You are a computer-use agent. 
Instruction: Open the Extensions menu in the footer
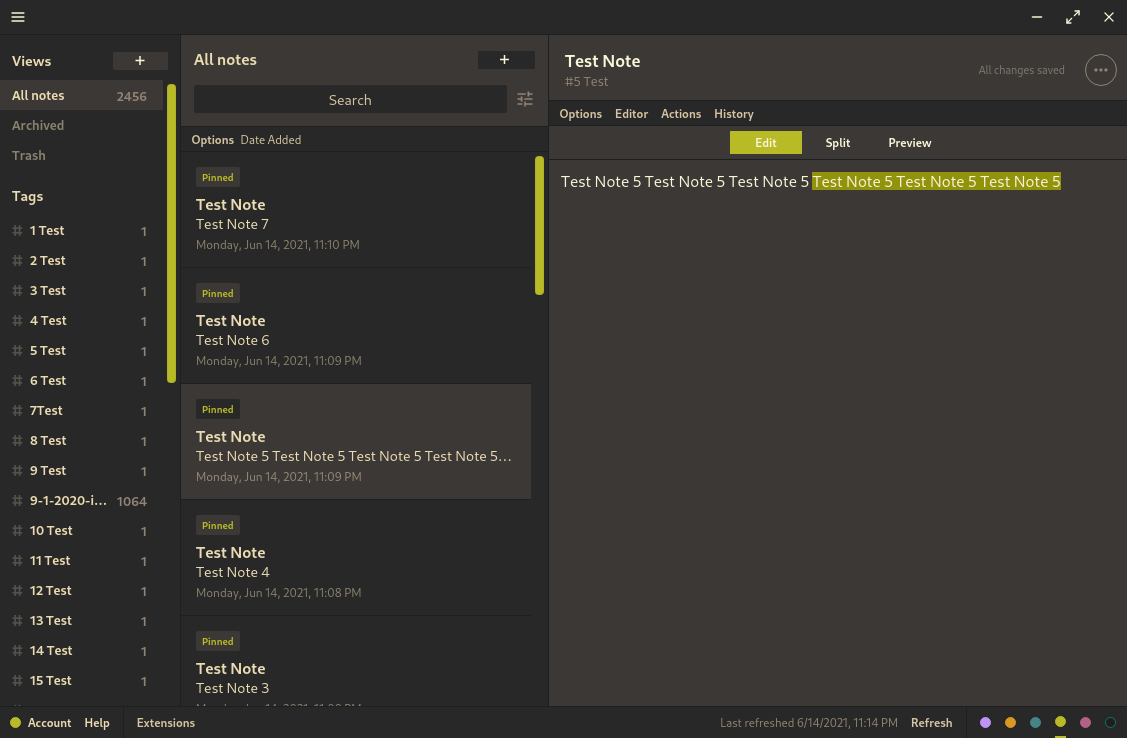[x=166, y=723]
